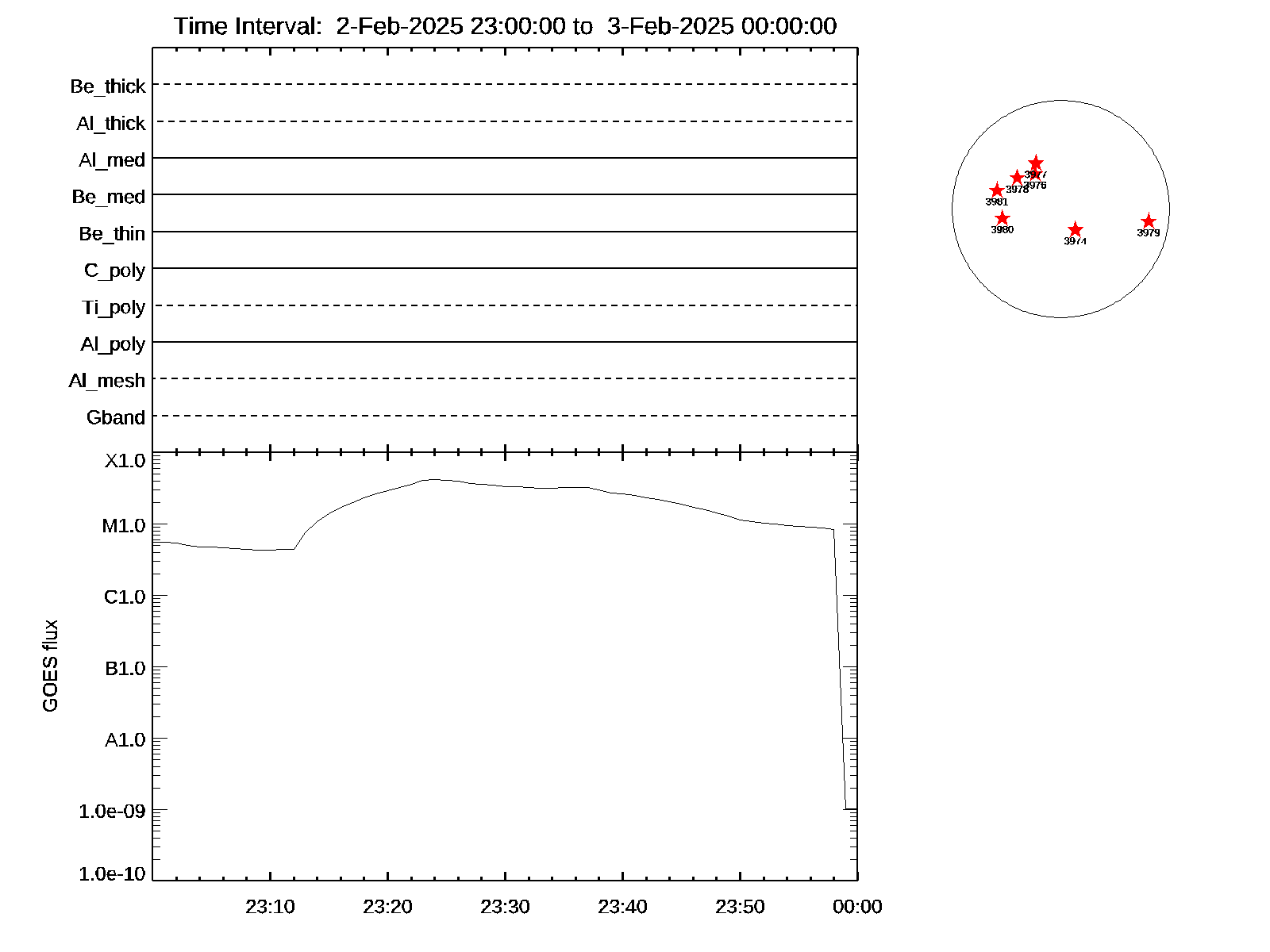Click the red star for region 3979
1270x952 pixels.
[x=1149, y=221]
